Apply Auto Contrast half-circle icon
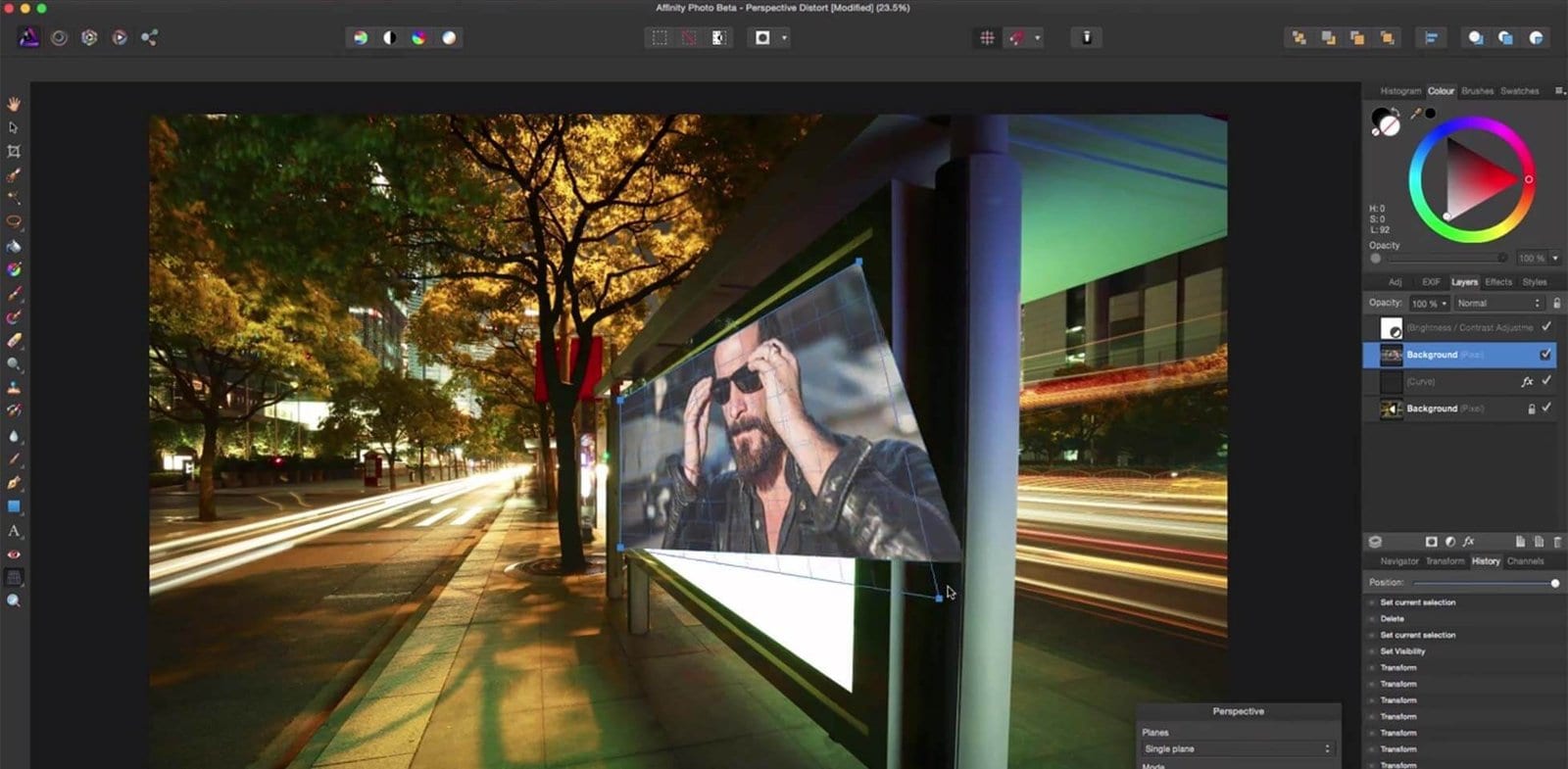Viewport: 1568px width, 769px height. point(390,37)
